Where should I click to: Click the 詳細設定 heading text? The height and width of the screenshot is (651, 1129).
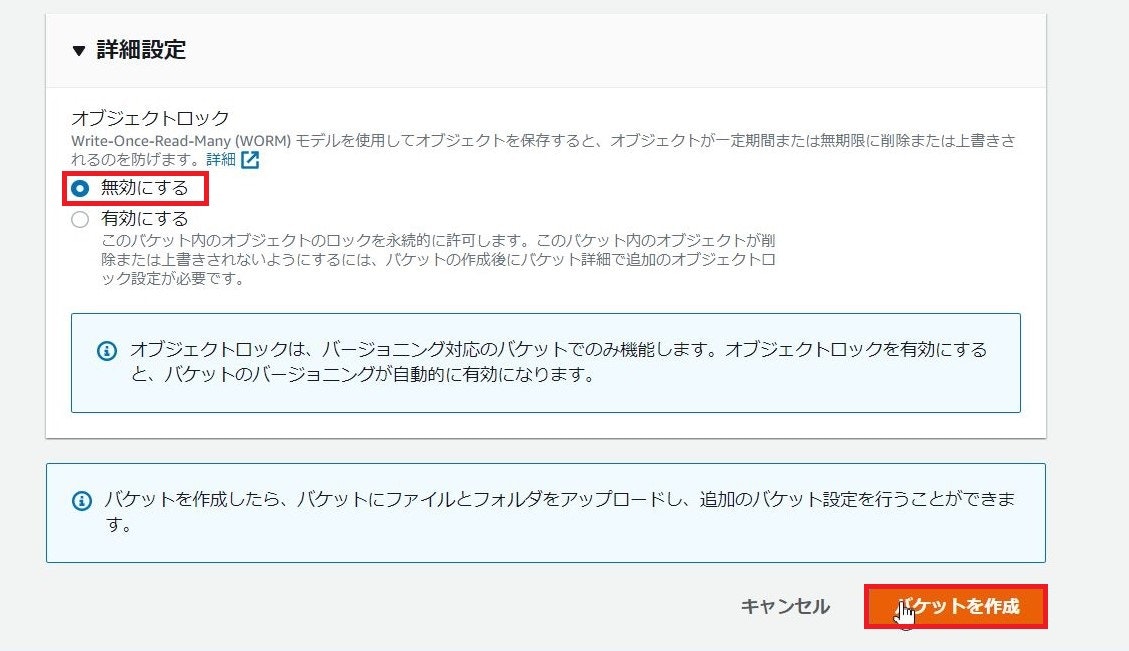click(141, 50)
